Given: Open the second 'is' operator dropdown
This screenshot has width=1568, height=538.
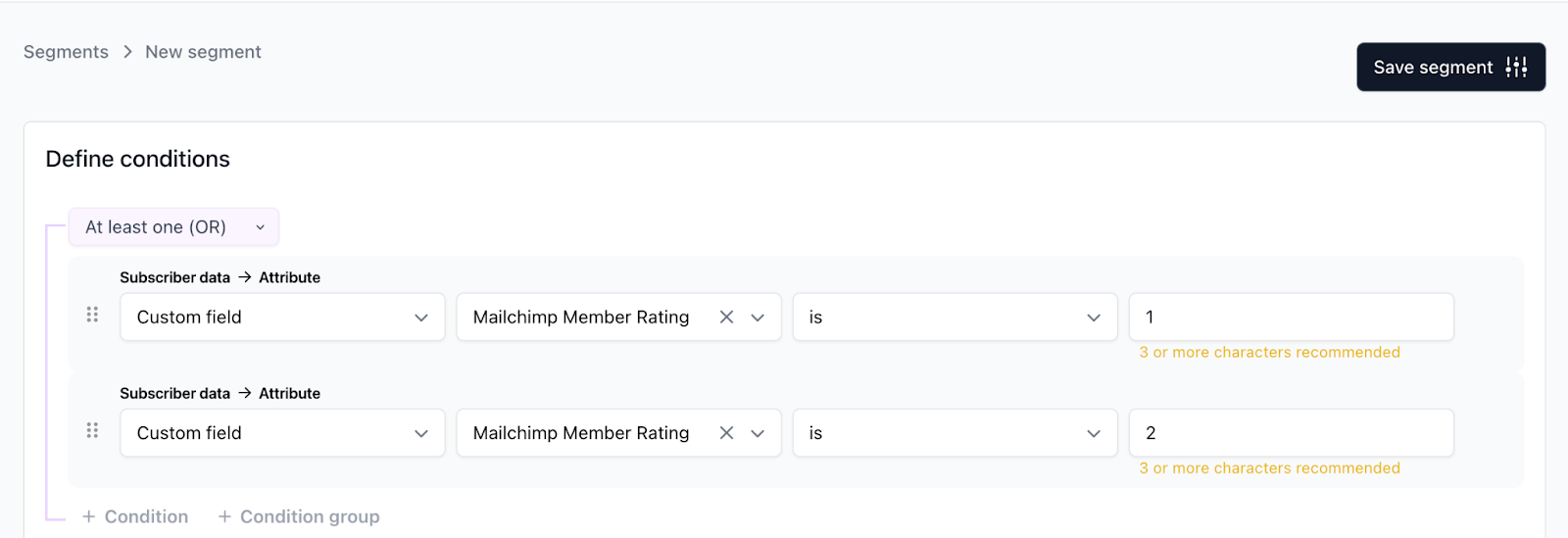Looking at the screenshot, I should [955, 433].
